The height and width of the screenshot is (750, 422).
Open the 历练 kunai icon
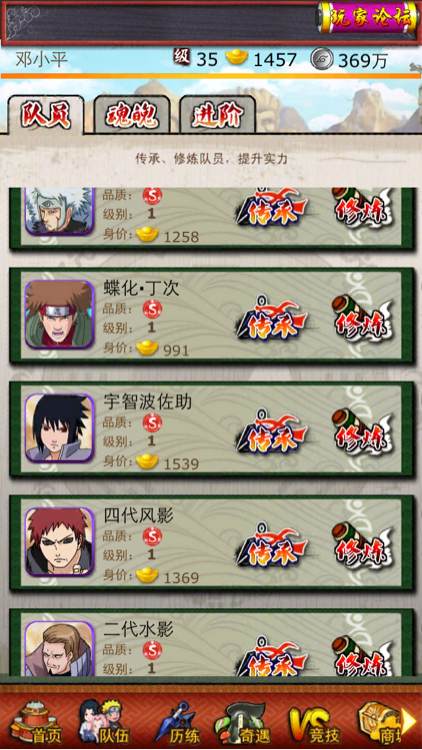tap(178, 722)
